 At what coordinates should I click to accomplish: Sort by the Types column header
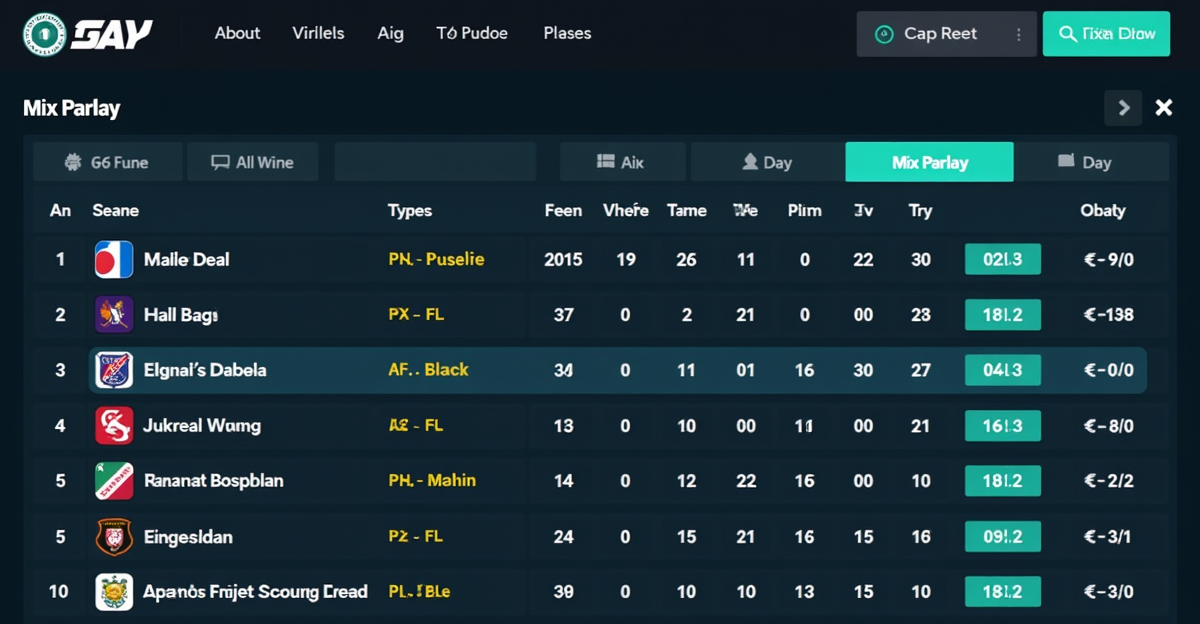click(410, 210)
